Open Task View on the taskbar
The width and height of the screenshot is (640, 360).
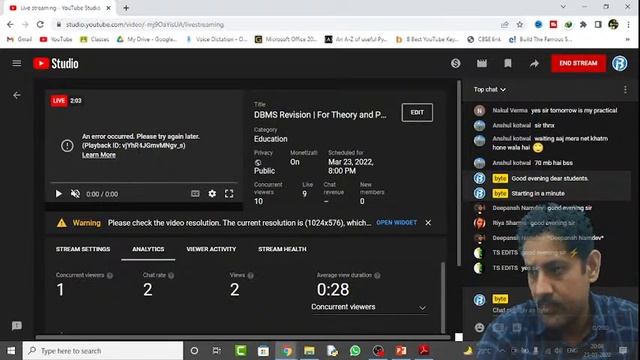coord(217,351)
